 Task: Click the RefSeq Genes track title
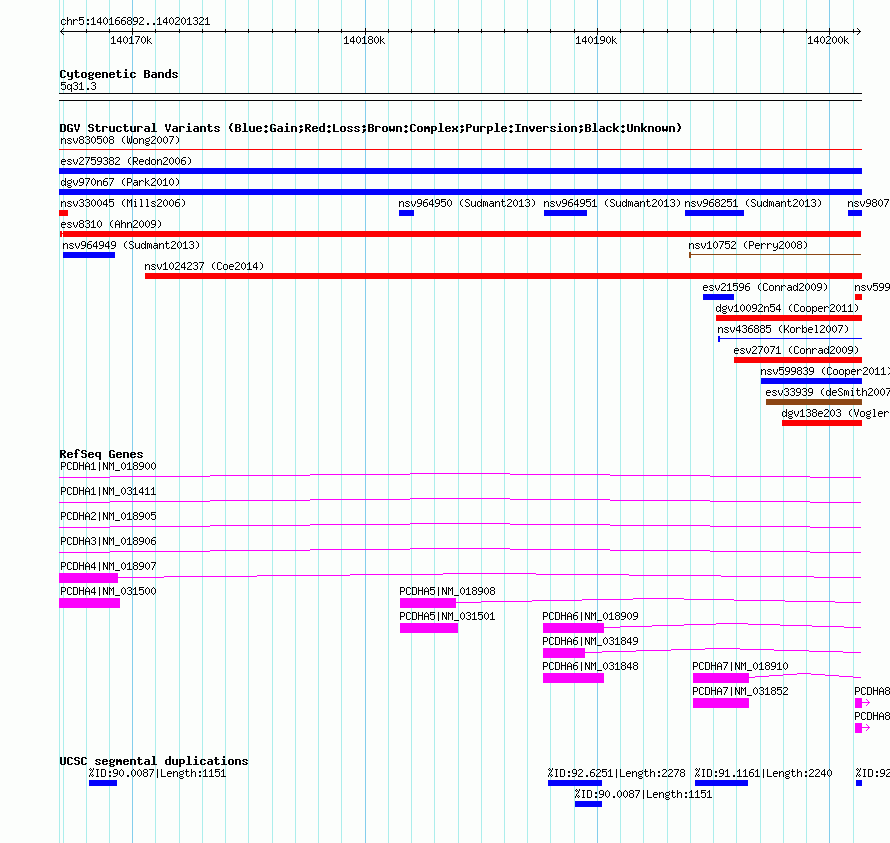102,454
